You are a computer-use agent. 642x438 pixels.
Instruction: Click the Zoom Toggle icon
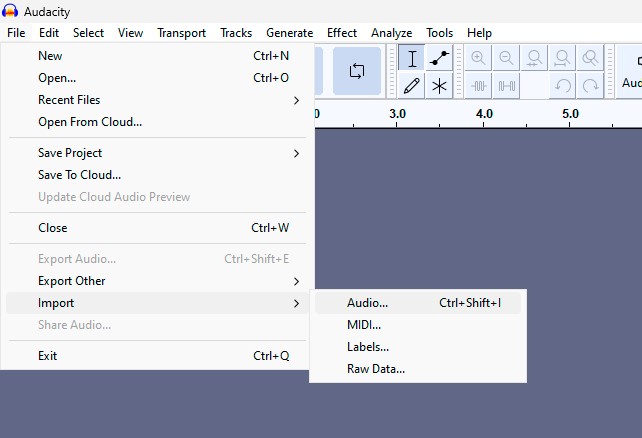click(590, 59)
